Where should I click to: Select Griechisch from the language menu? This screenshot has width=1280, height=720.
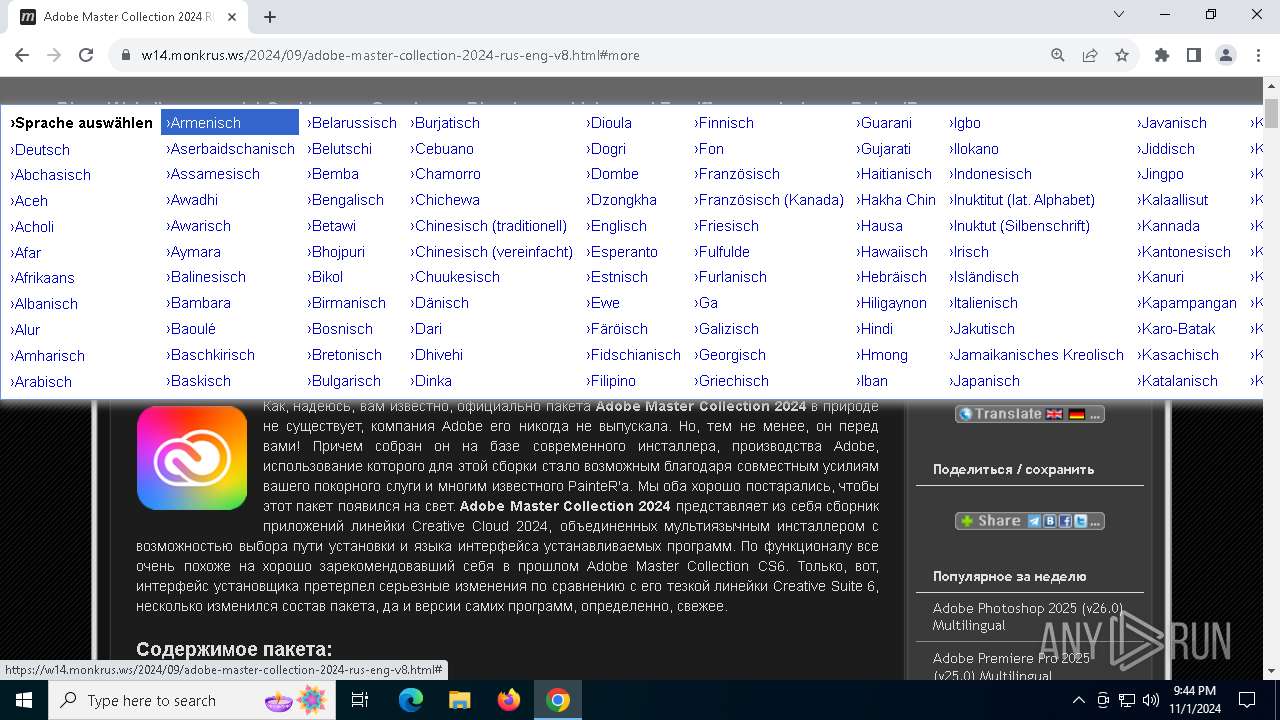click(x=732, y=381)
